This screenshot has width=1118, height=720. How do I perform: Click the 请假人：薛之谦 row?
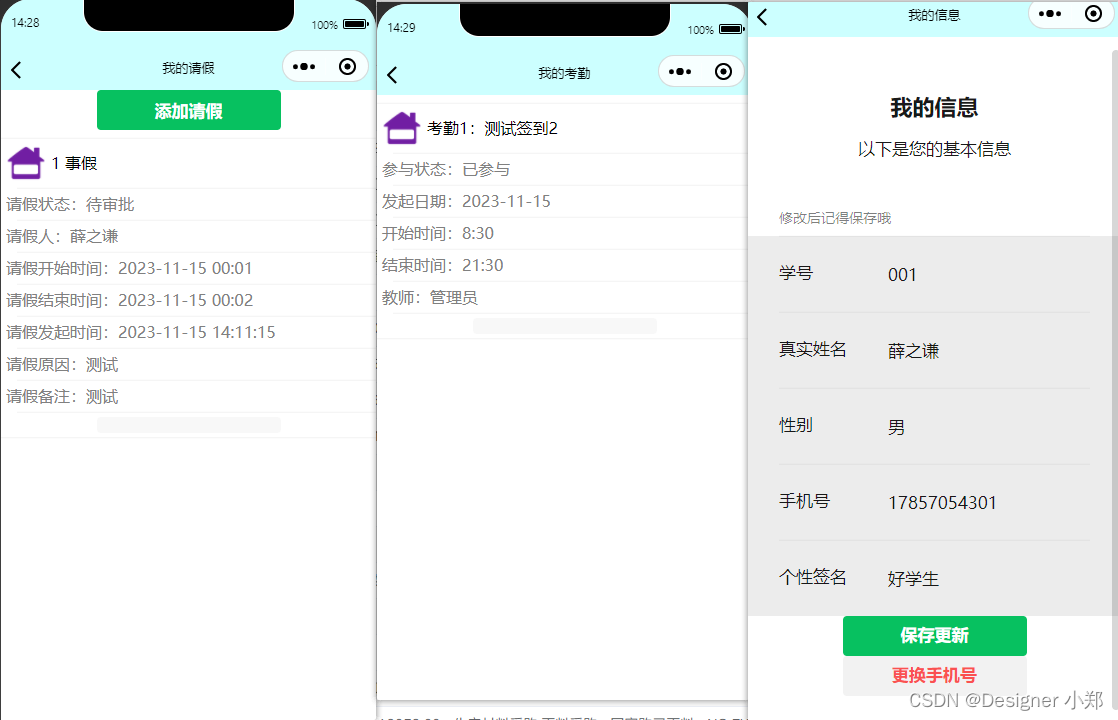[x=188, y=237]
